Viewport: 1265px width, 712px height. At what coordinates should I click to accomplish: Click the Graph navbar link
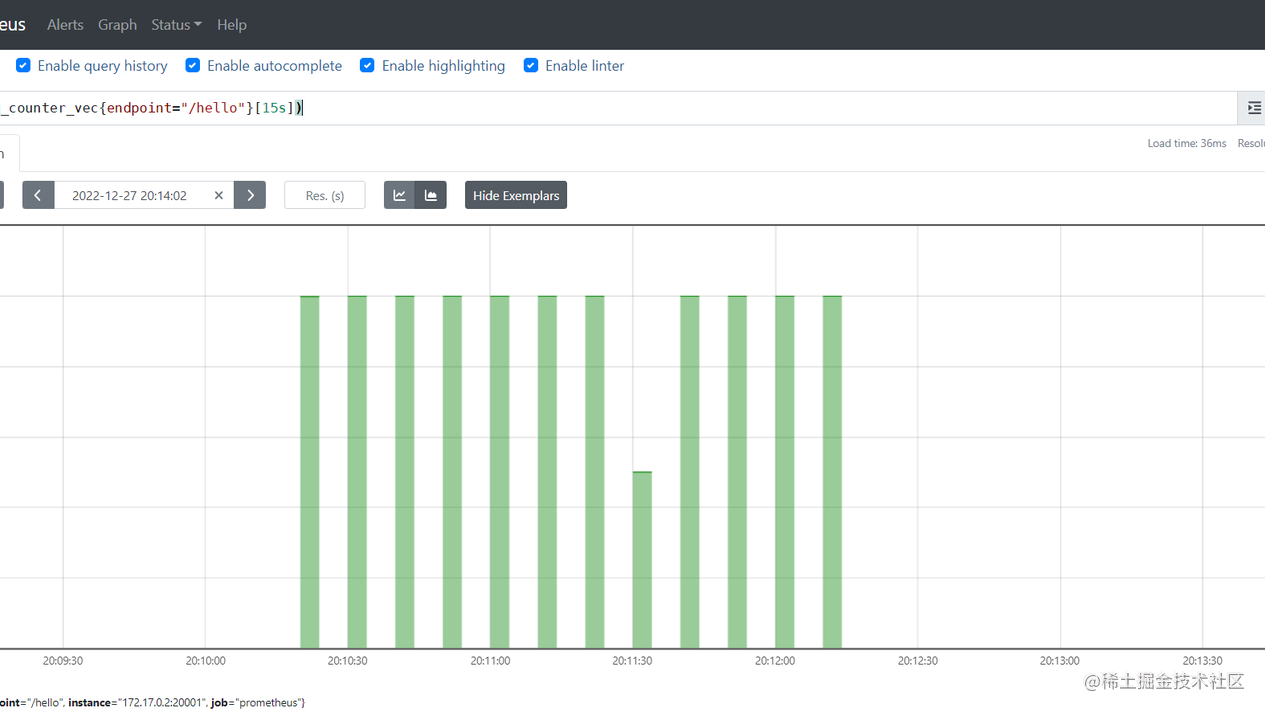[x=117, y=24]
